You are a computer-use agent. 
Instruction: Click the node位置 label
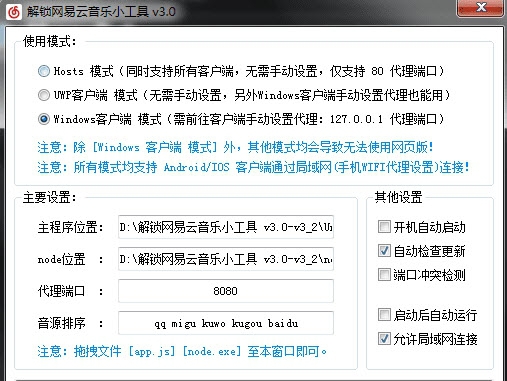pos(70,259)
